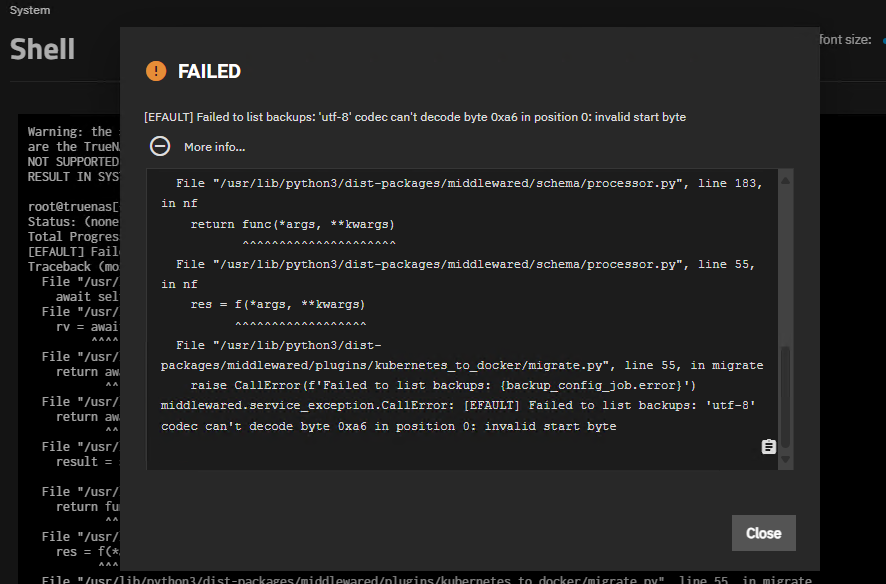886x584 pixels.
Task: Click the FAILED dialog title text
Action: 209,71
